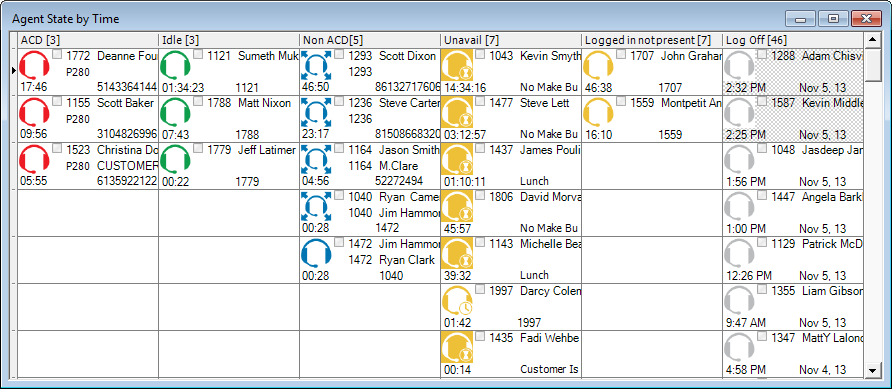Click scrollbar up arrow
The height and width of the screenshot is (390, 894).
872,40
